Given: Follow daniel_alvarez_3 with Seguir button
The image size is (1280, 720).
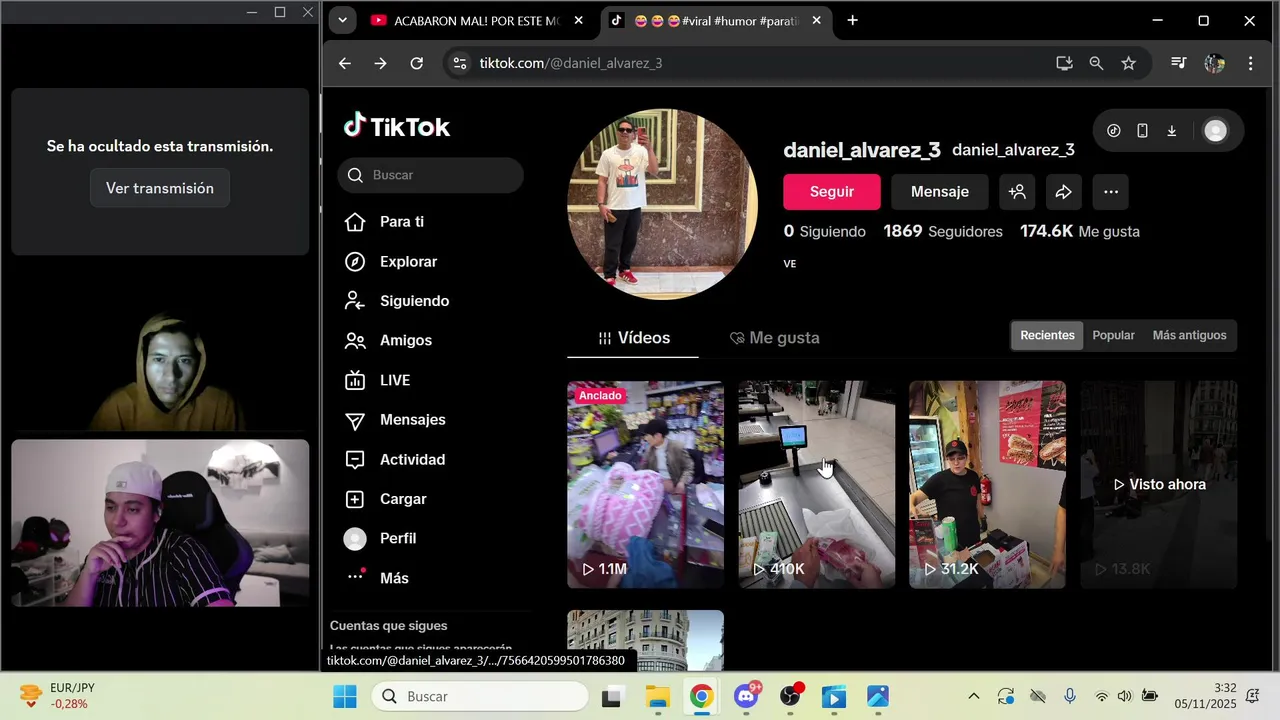Looking at the screenshot, I should pos(832,192).
